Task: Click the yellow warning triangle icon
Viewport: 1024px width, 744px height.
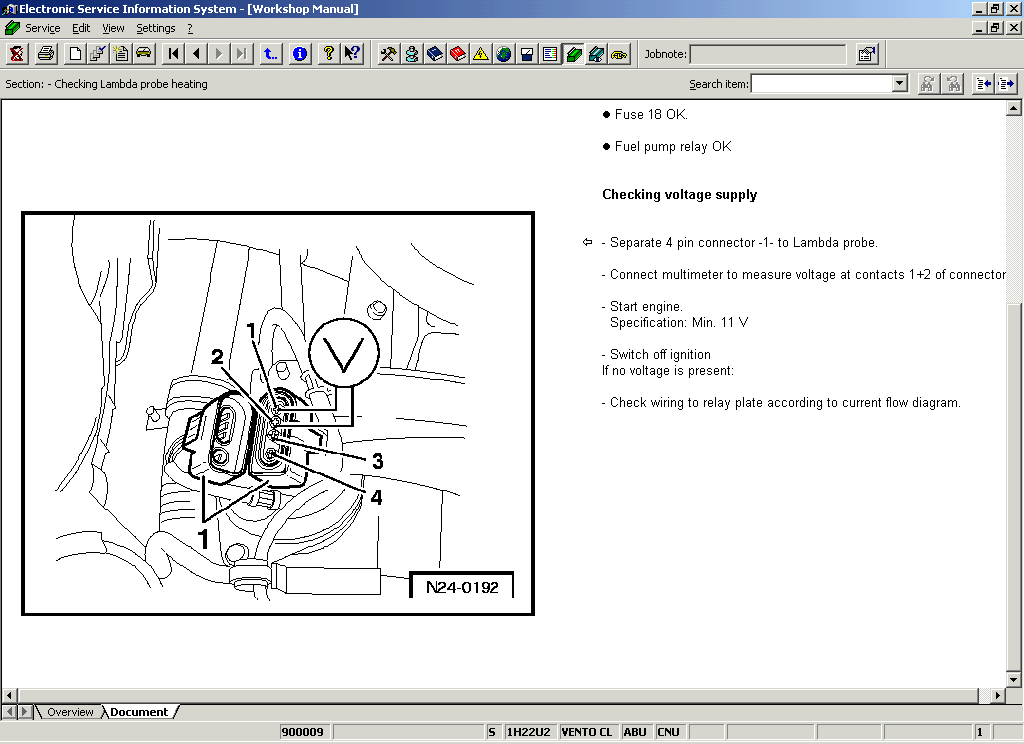Action: [x=481, y=54]
